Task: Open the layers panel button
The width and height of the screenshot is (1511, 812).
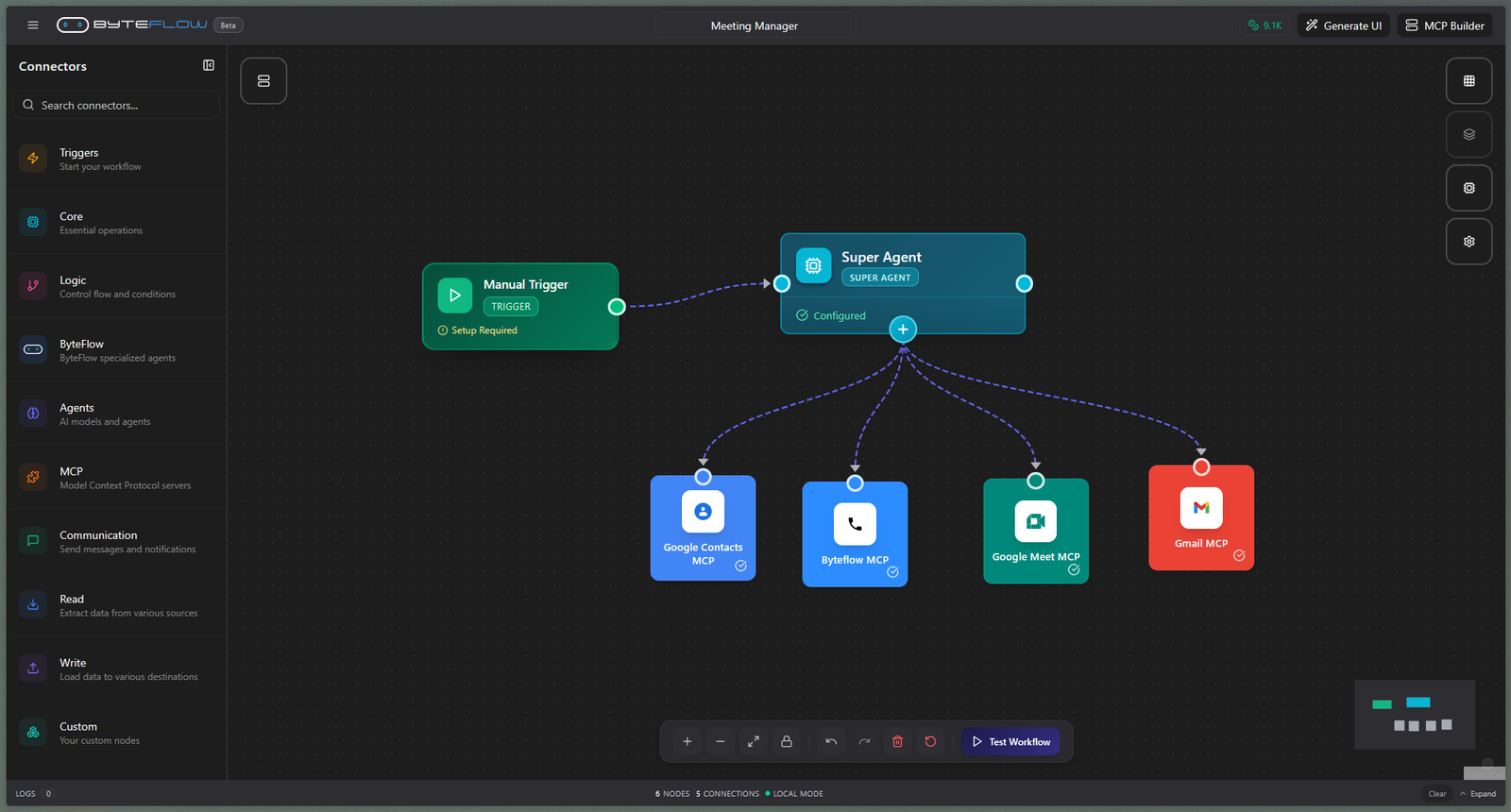Action: point(1469,134)
